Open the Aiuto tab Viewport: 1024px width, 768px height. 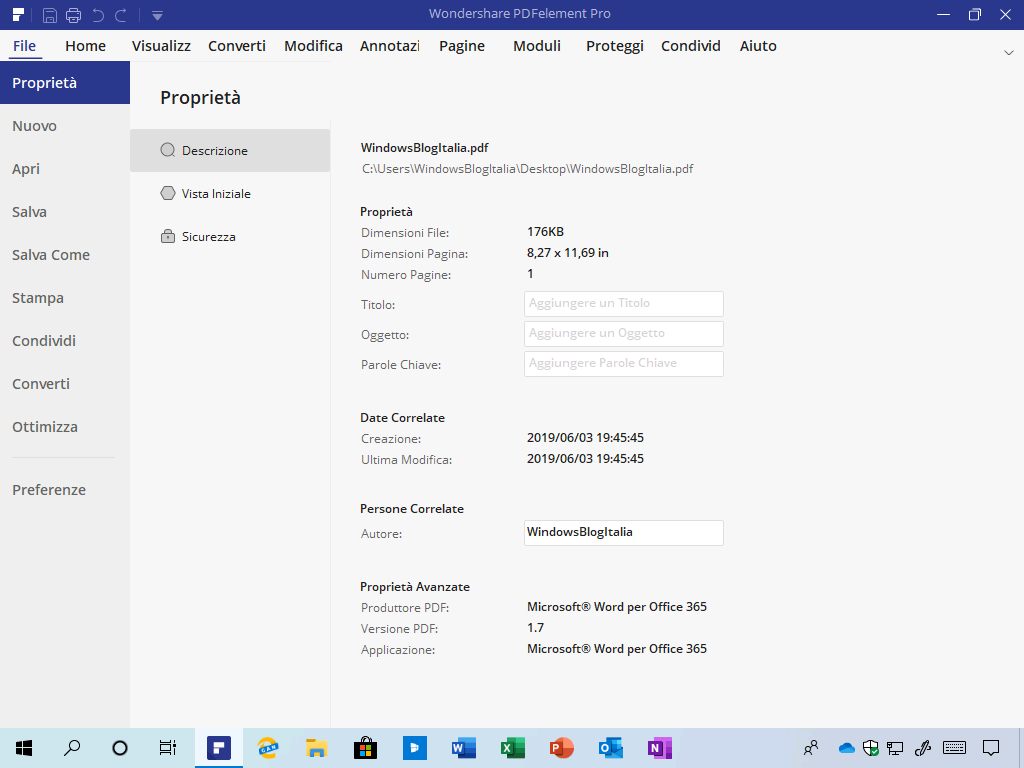pyautogui.click(x=758, y=46)
